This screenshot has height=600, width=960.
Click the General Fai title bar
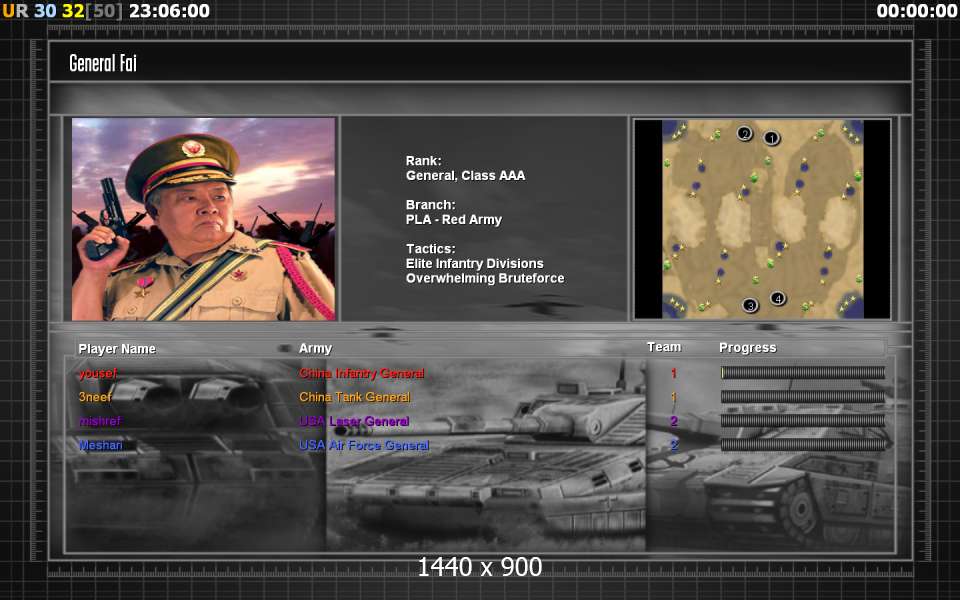pyautogui.click(x=480, y=63)
